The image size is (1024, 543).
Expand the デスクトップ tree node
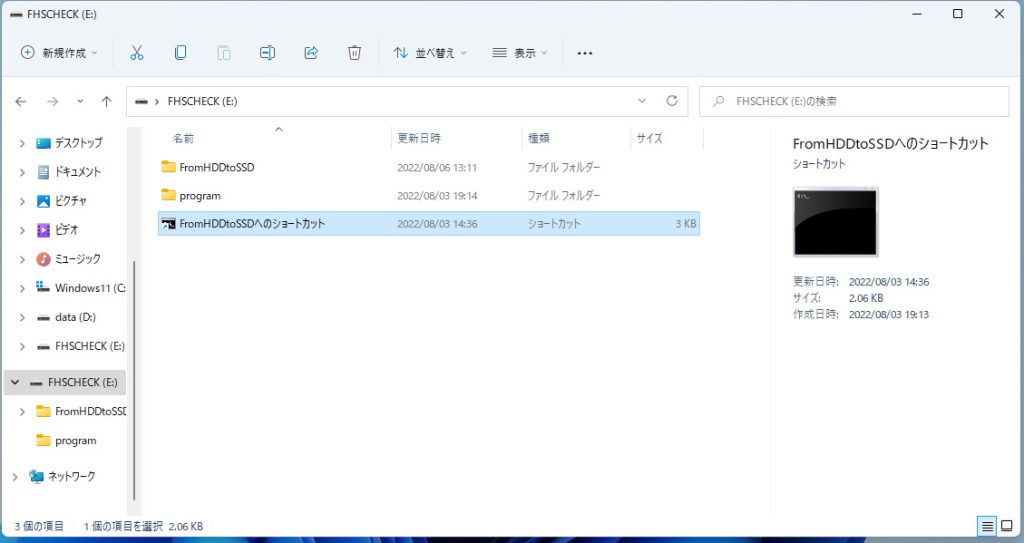coord(22,143)
